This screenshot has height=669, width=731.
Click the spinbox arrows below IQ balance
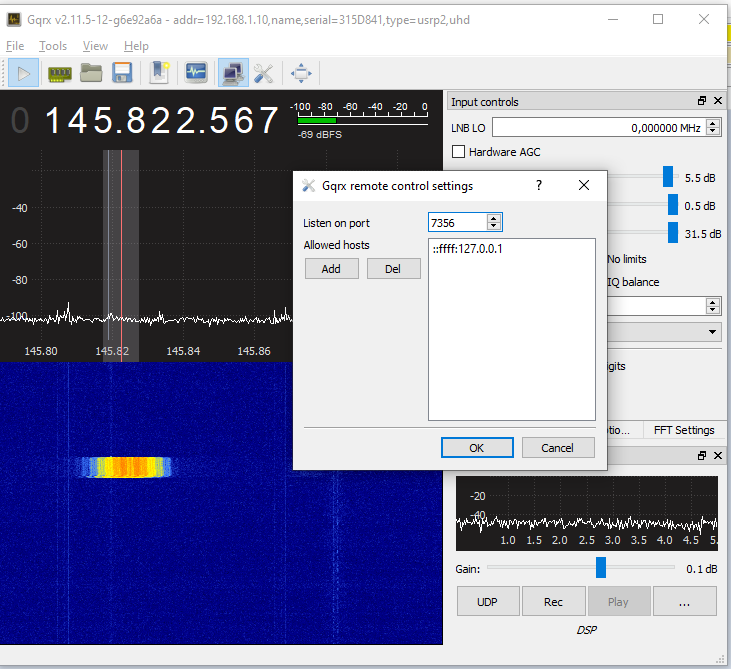point(712,306)
